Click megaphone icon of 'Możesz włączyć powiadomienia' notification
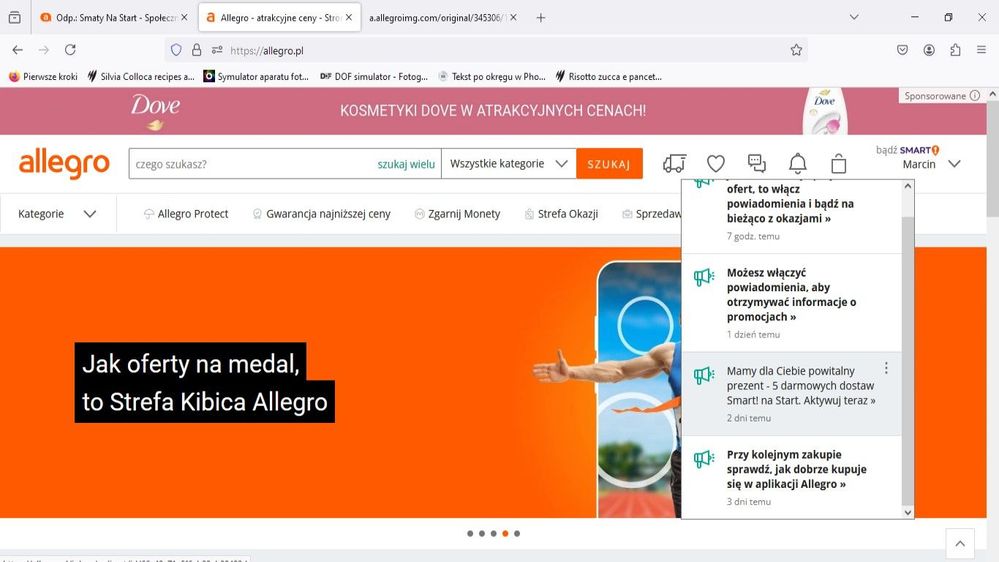 (x=704, y=277)
